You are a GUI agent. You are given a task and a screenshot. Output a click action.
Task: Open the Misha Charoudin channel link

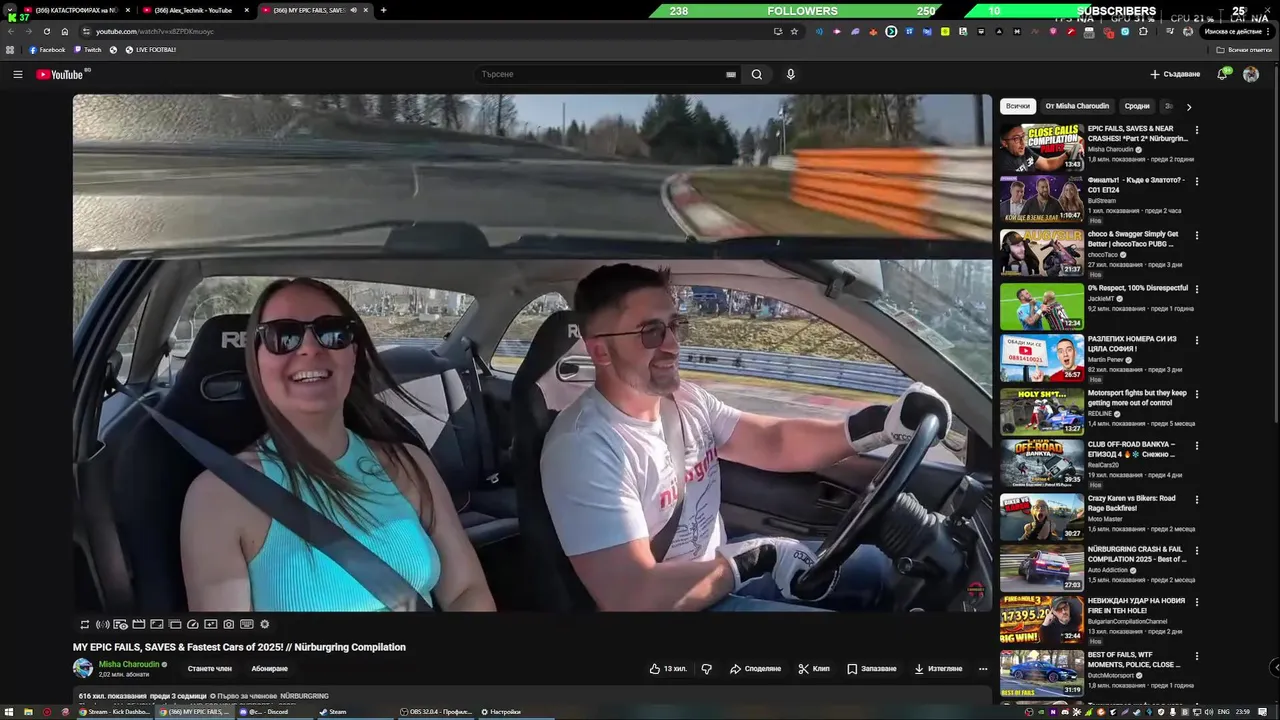128,664
